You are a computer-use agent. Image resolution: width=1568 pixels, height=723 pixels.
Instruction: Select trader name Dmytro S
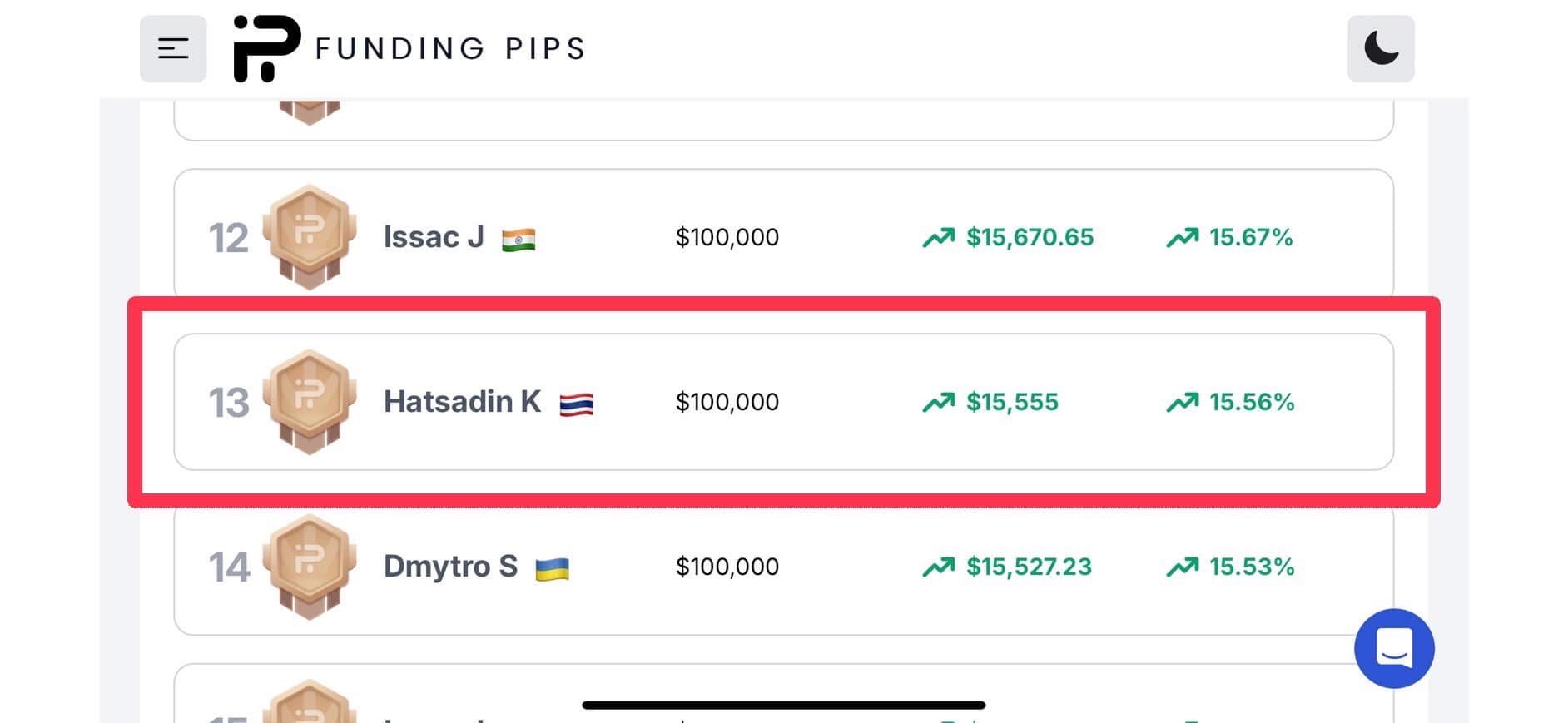[x=450, y=567]
